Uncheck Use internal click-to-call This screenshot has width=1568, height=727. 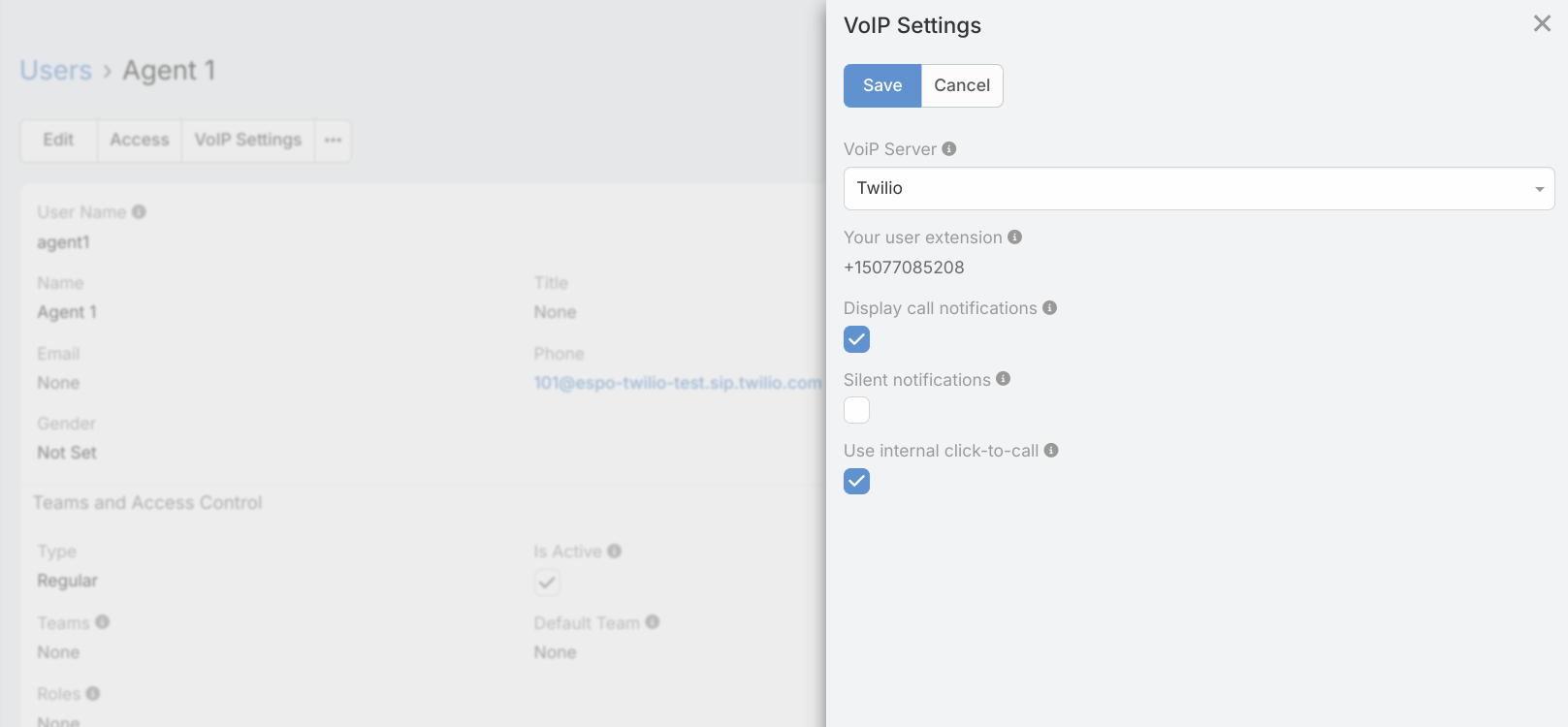(x=856, y=481)
